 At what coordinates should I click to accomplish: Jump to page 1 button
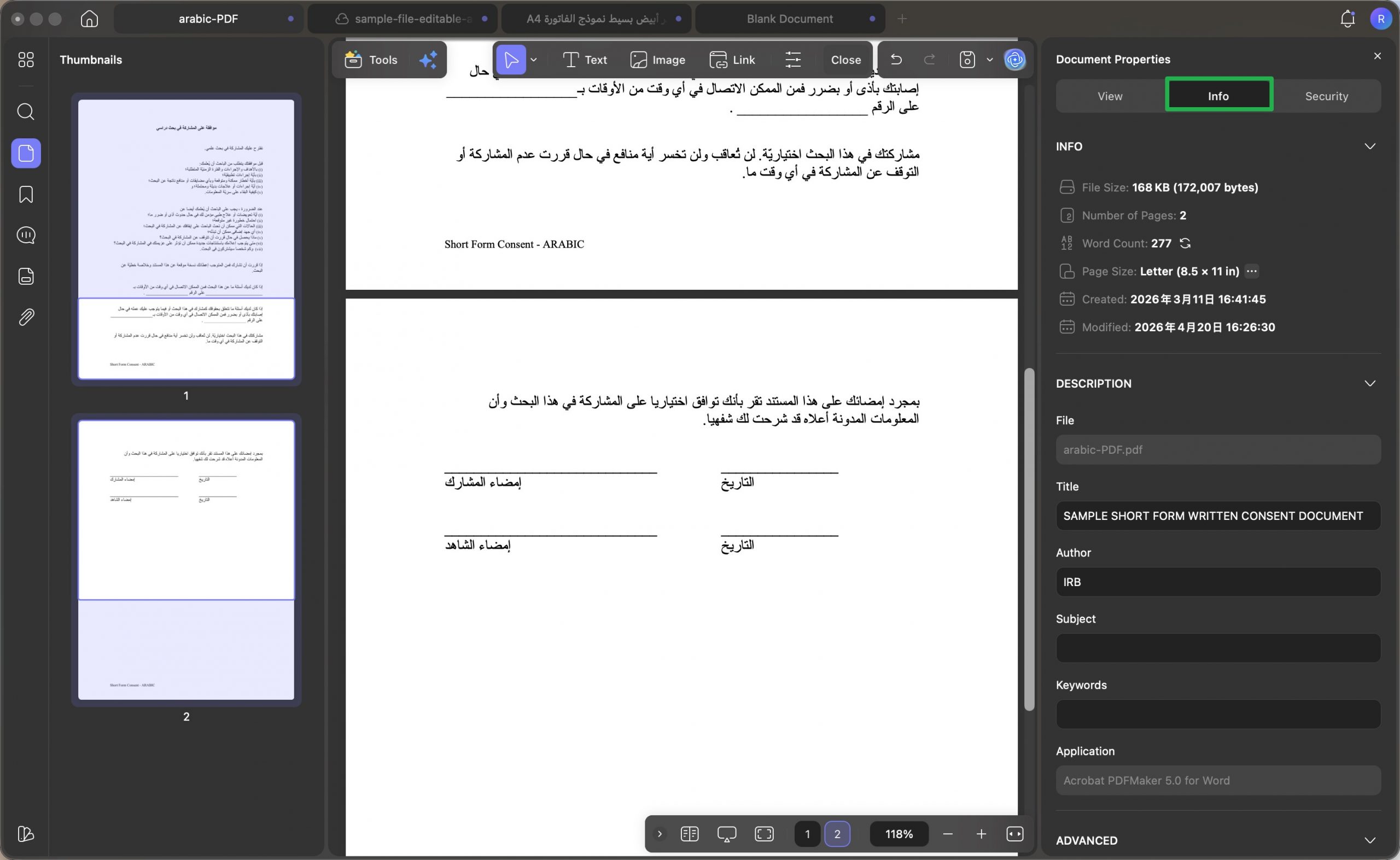(807, 834)
